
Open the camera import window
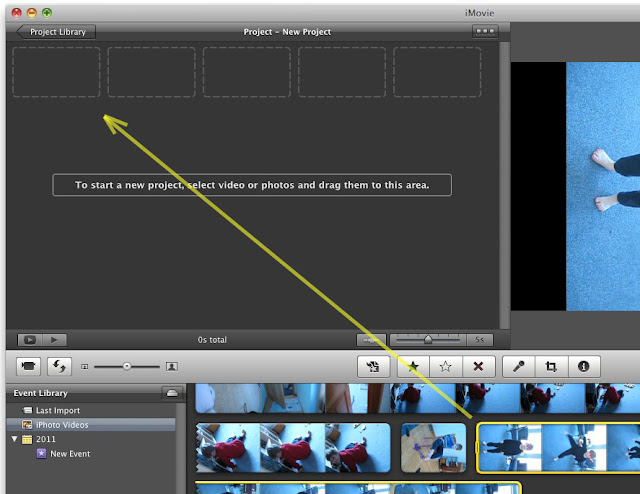(28, 366)
